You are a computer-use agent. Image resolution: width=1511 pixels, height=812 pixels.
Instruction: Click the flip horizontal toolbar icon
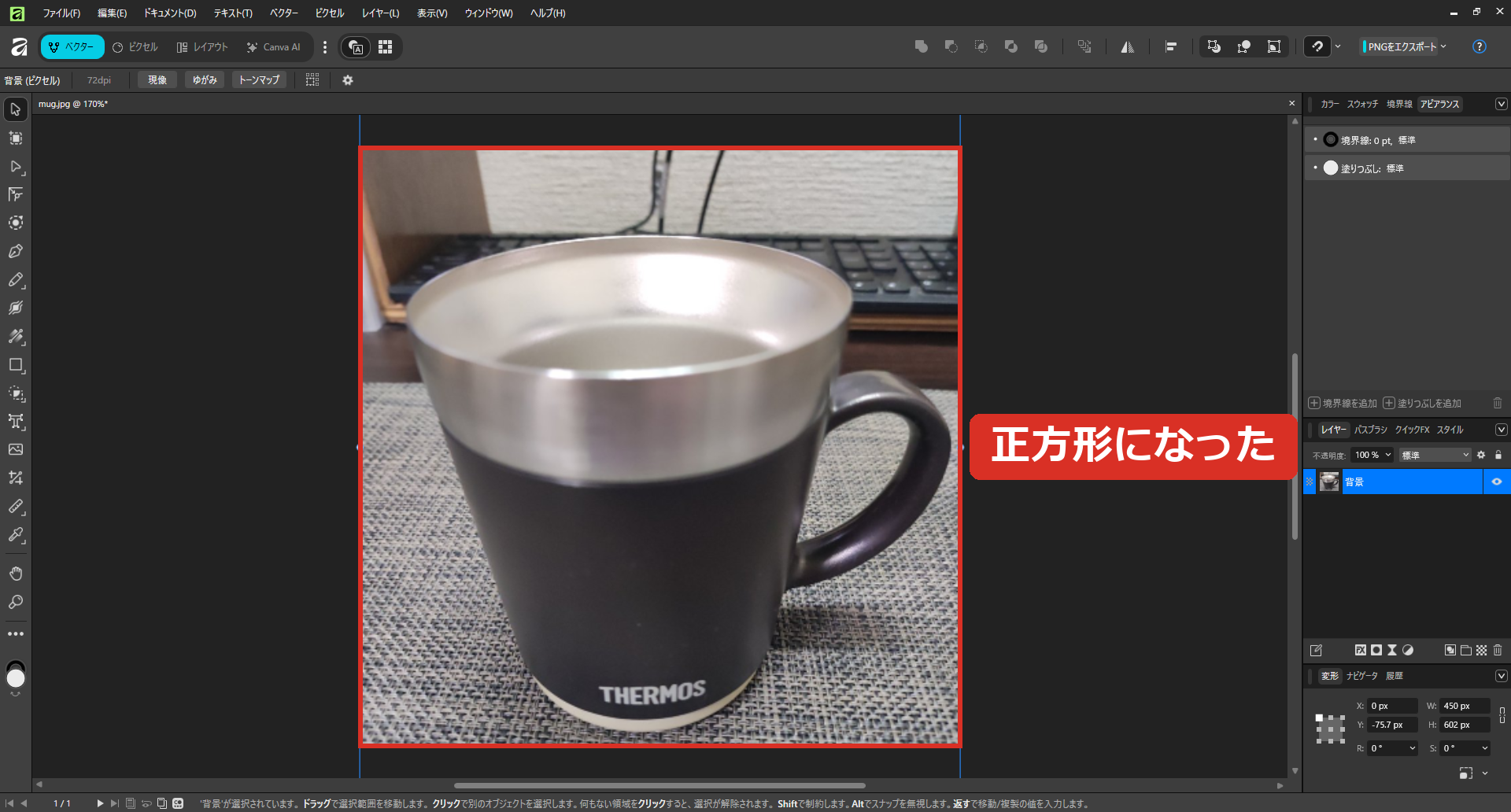coord(1128,47)
